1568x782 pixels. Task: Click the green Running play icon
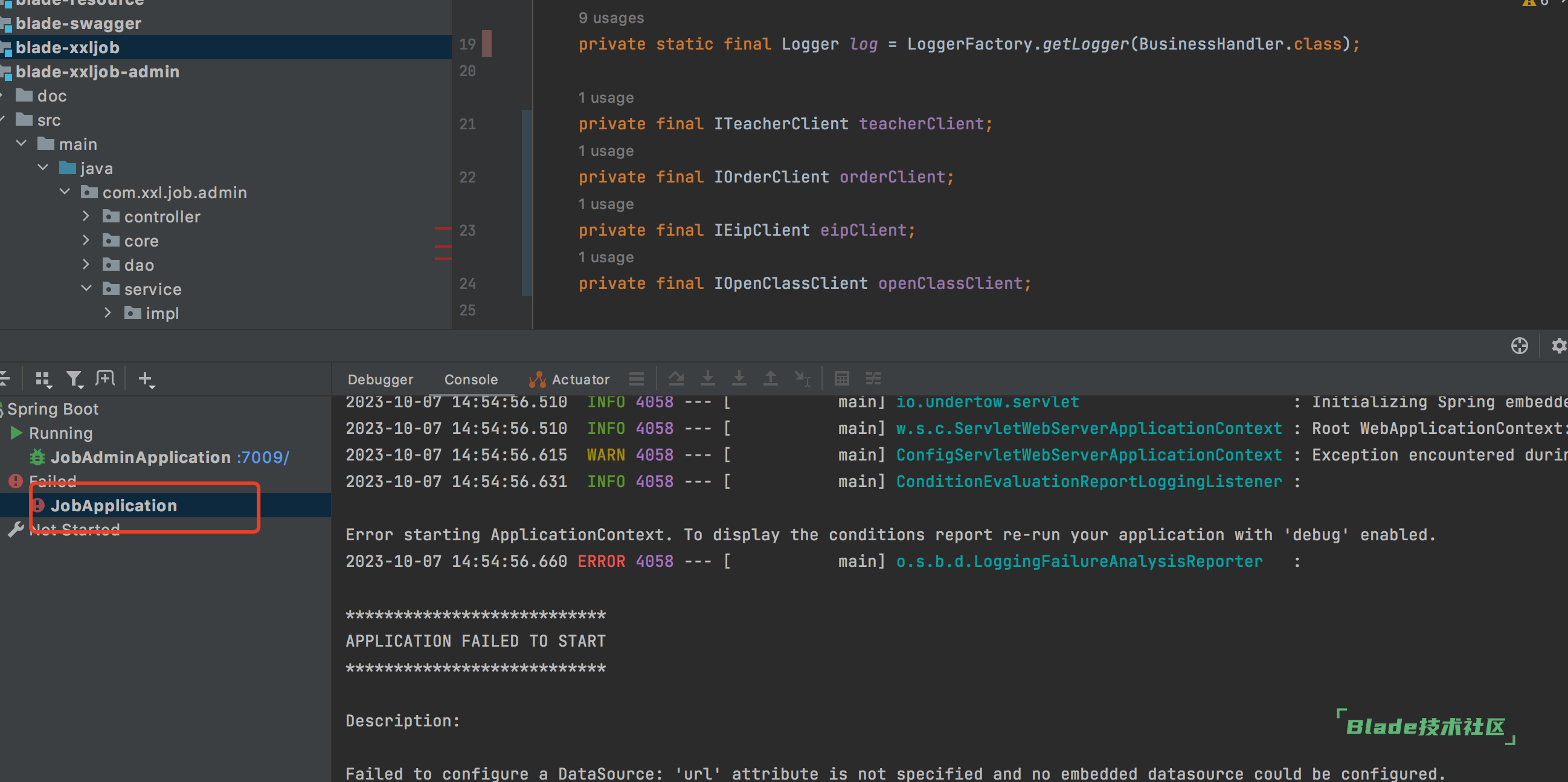(x=16, y=433)
